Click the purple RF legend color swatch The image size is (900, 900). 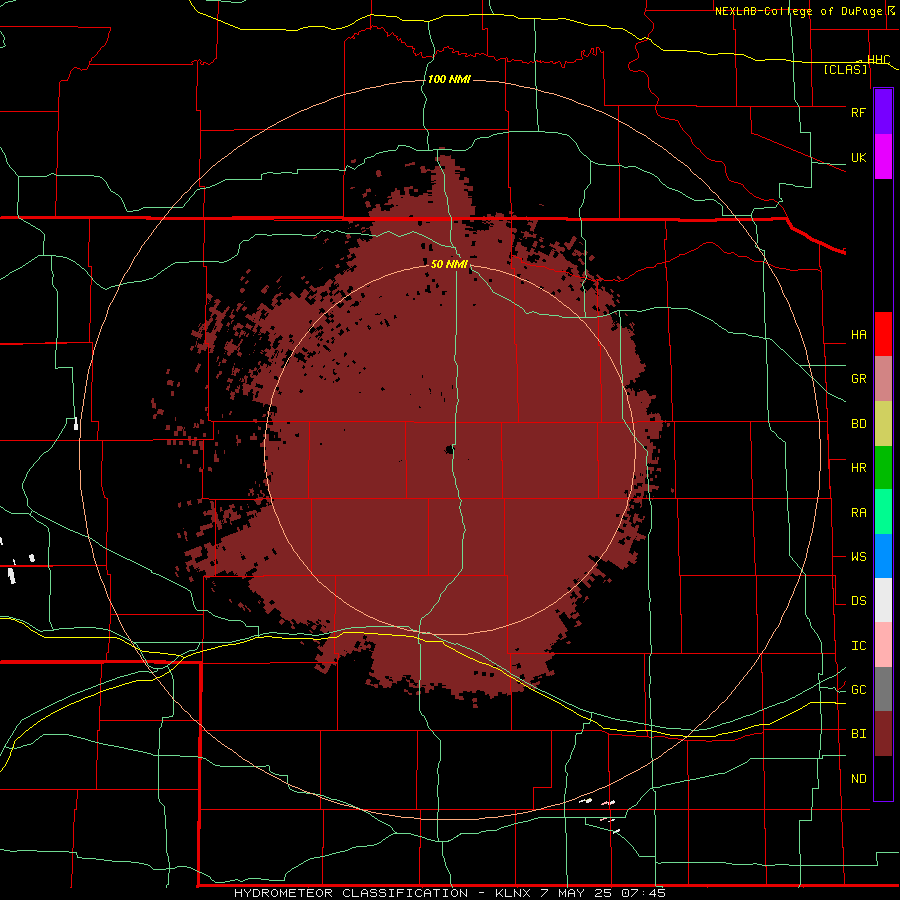click(883, 112)
